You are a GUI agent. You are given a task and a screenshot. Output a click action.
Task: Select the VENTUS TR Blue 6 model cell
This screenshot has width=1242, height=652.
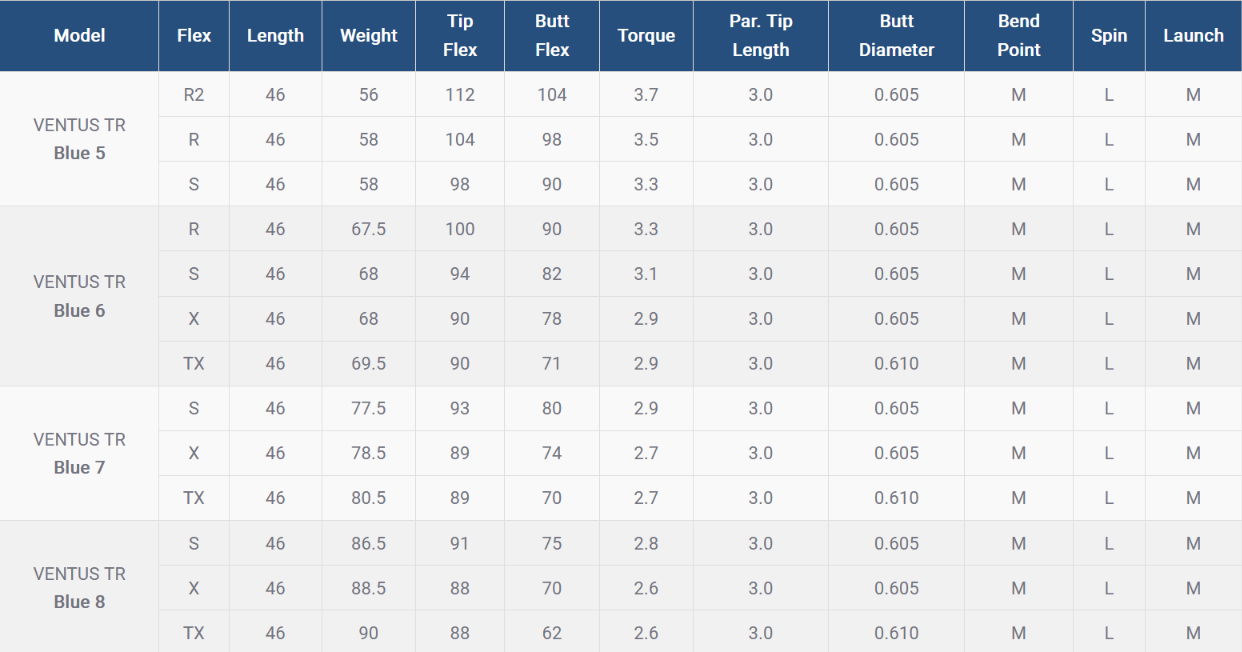(79, 296)
